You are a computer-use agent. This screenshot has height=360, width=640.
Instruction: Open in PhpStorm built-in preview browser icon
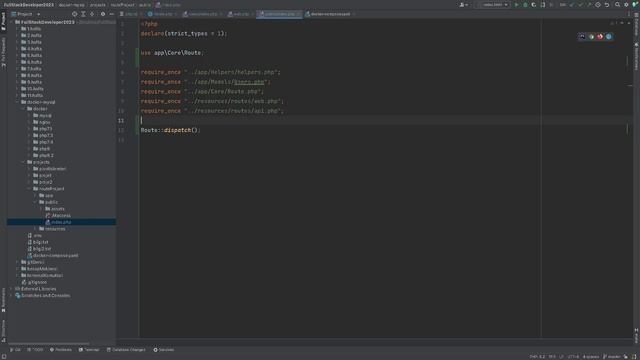[582, 36]
